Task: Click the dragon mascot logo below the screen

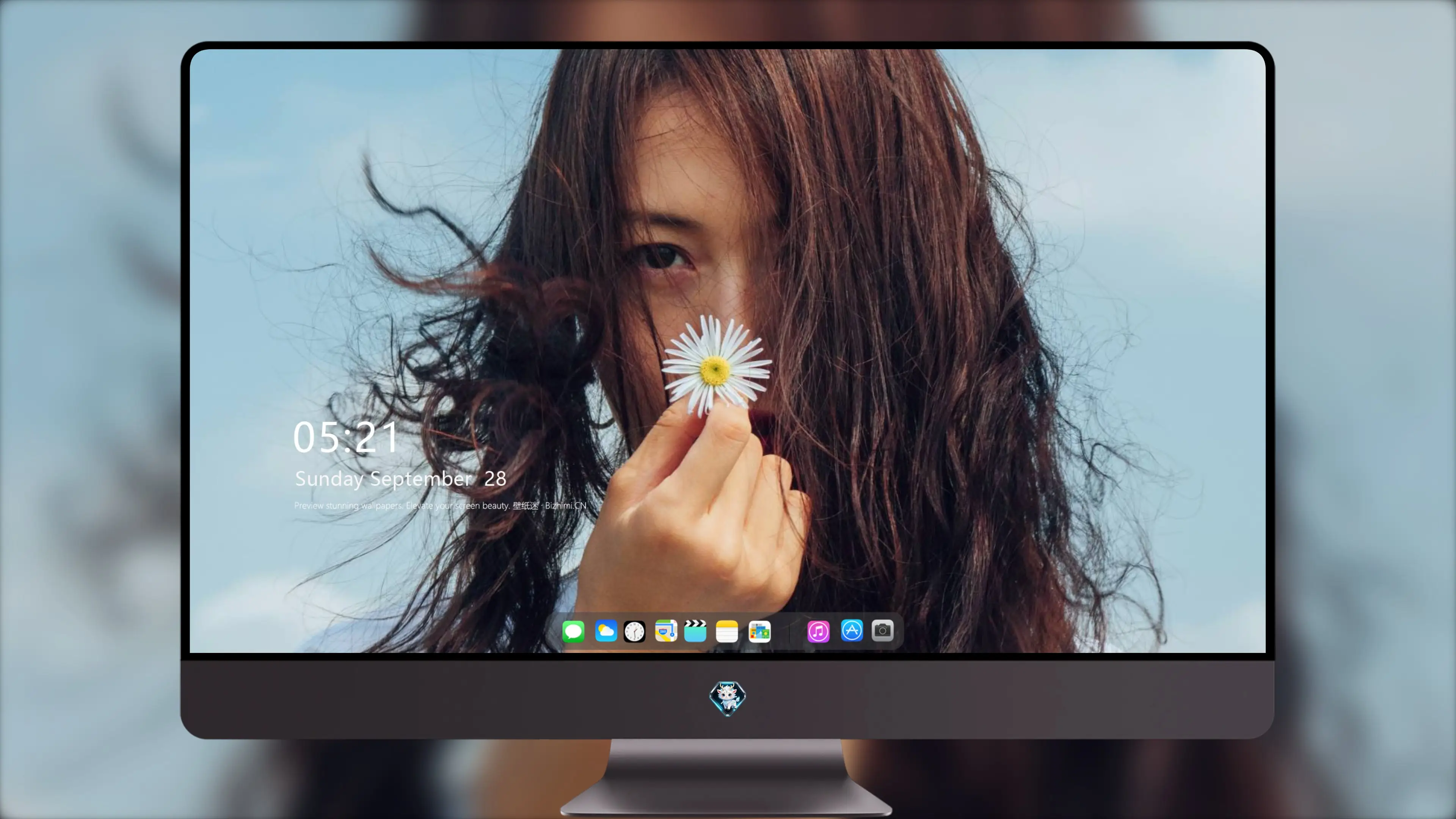Action: pos(728,698)
